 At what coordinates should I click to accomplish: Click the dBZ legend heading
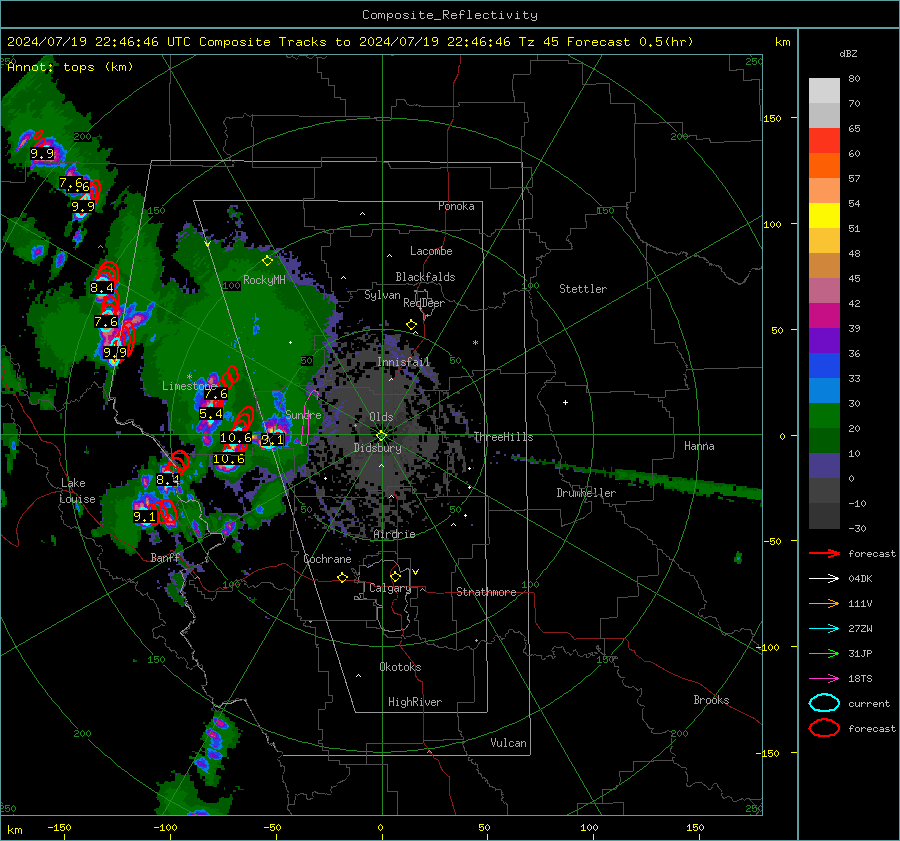[848, 53]
